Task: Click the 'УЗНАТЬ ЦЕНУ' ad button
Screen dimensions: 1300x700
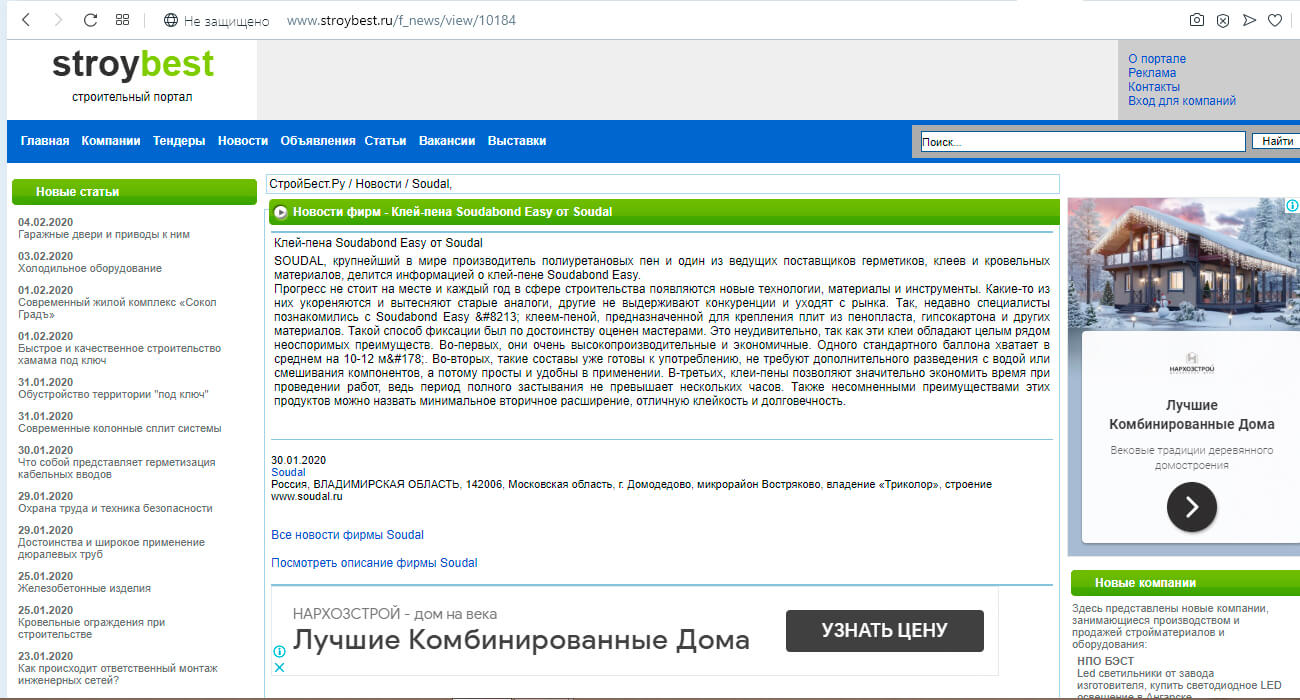Action: pyautogui.click(x=884, y=631)
